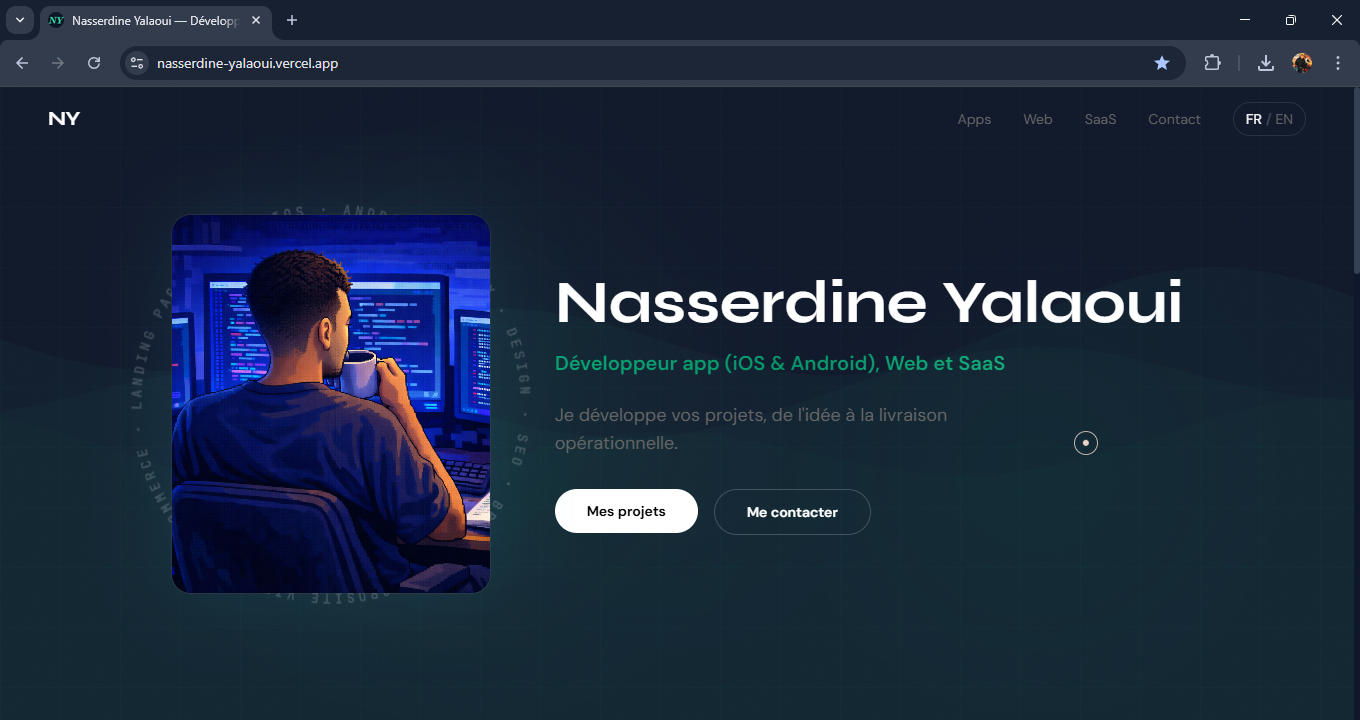The width and height of the screenshot is (1360, 720).
Task: Switch site language to EN
Action: (x=1284, y=119)
